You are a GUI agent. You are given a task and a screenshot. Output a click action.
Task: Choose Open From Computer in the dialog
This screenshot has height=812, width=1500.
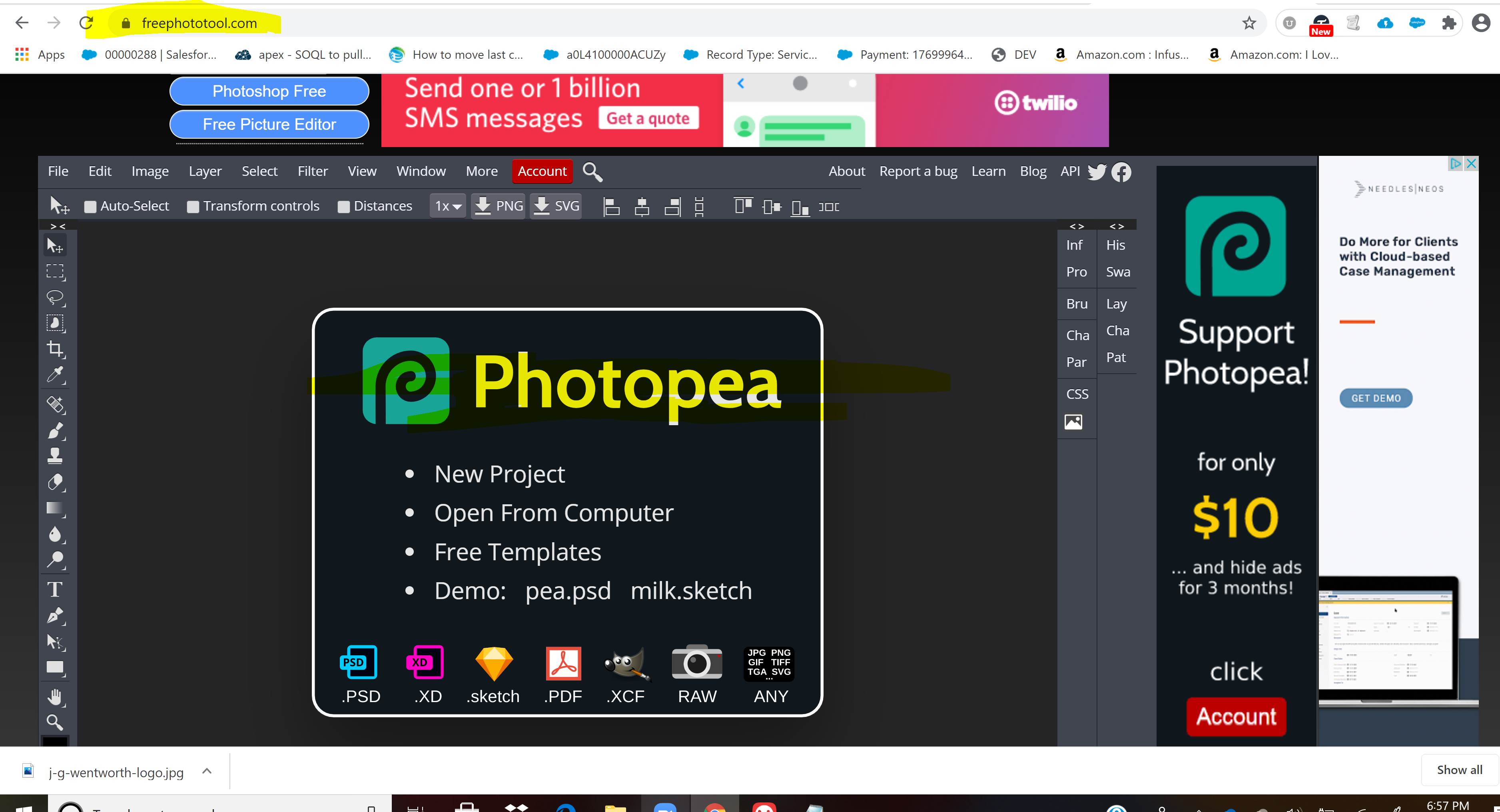click(553, 513)
